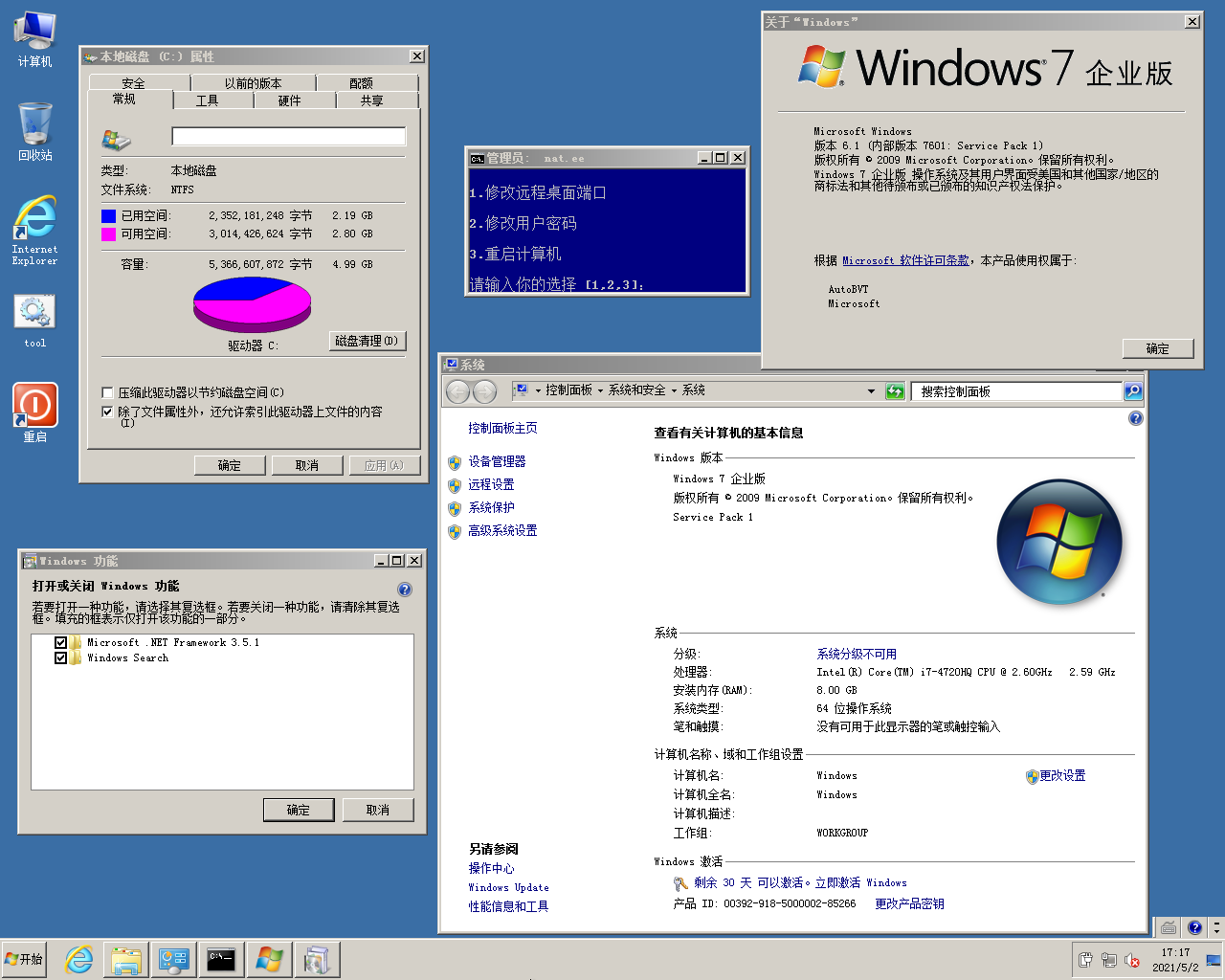The image size is (1225, 980).
Task: Uncheck Microsoft .NET Framework 3.5.1 feature
Action: click(x=61, y=643)
